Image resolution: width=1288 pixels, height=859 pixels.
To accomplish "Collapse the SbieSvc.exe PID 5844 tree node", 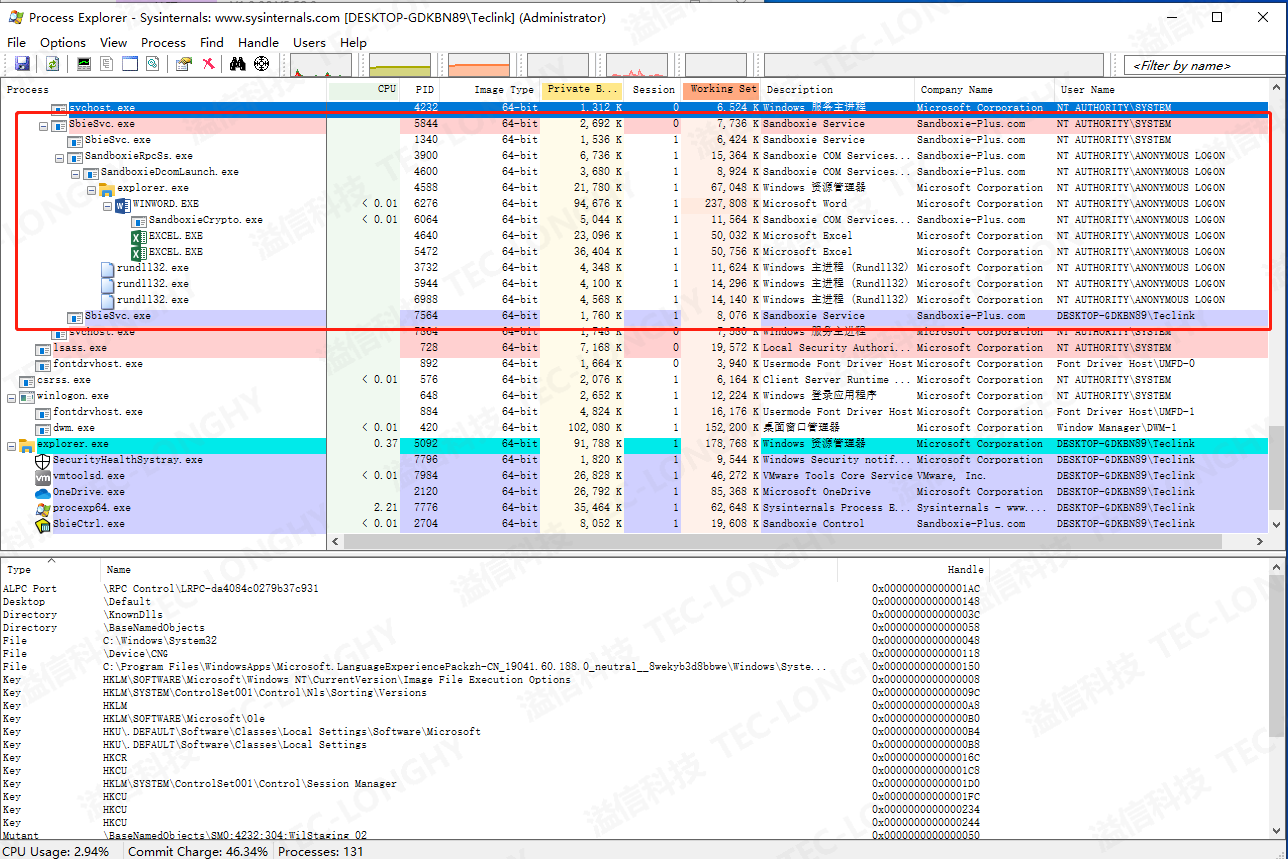I will 43,125.
